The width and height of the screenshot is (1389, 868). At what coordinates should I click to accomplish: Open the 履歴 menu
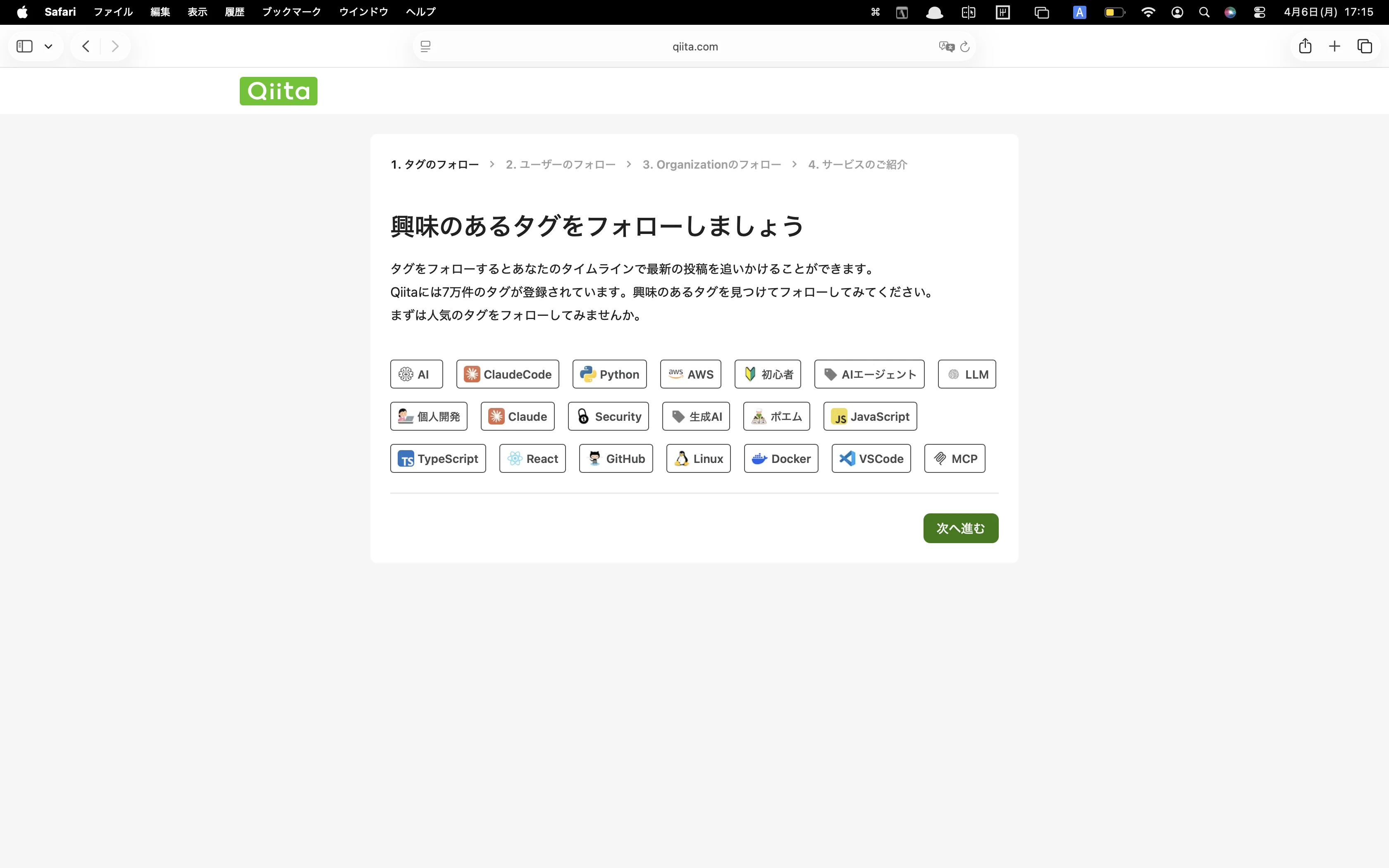(235, 12)
